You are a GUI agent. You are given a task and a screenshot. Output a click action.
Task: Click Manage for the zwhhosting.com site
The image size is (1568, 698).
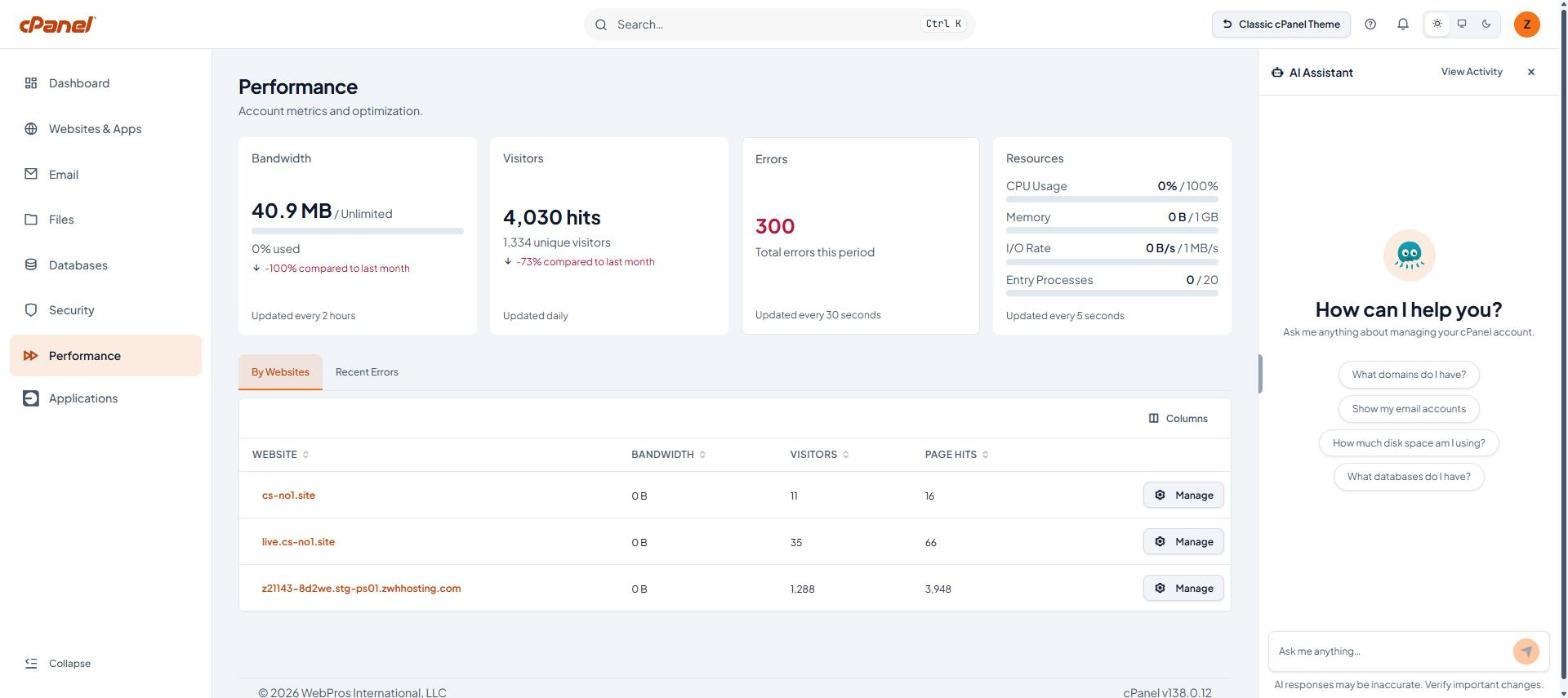click(x=1183, y=588)
